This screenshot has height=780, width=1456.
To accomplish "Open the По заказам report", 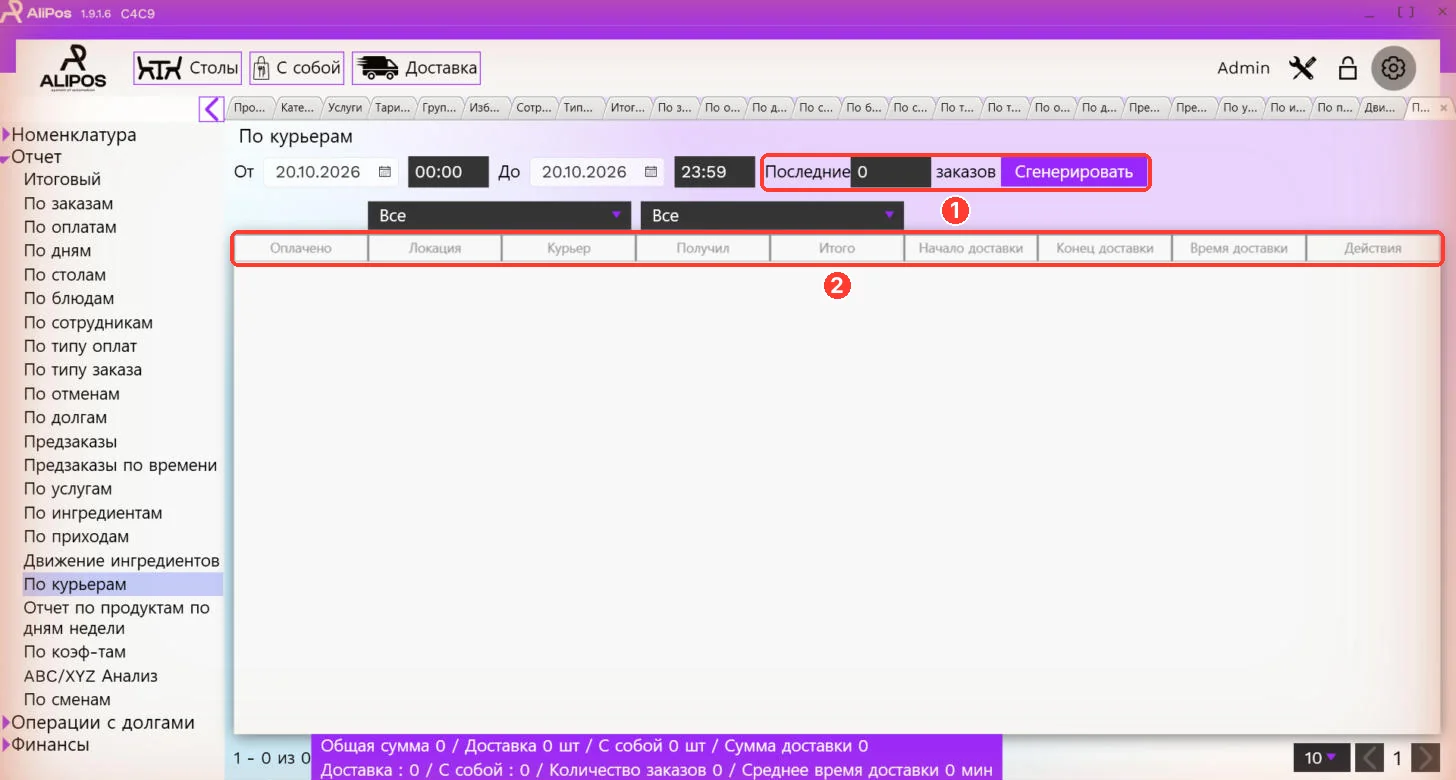I will tap(68, 204).
